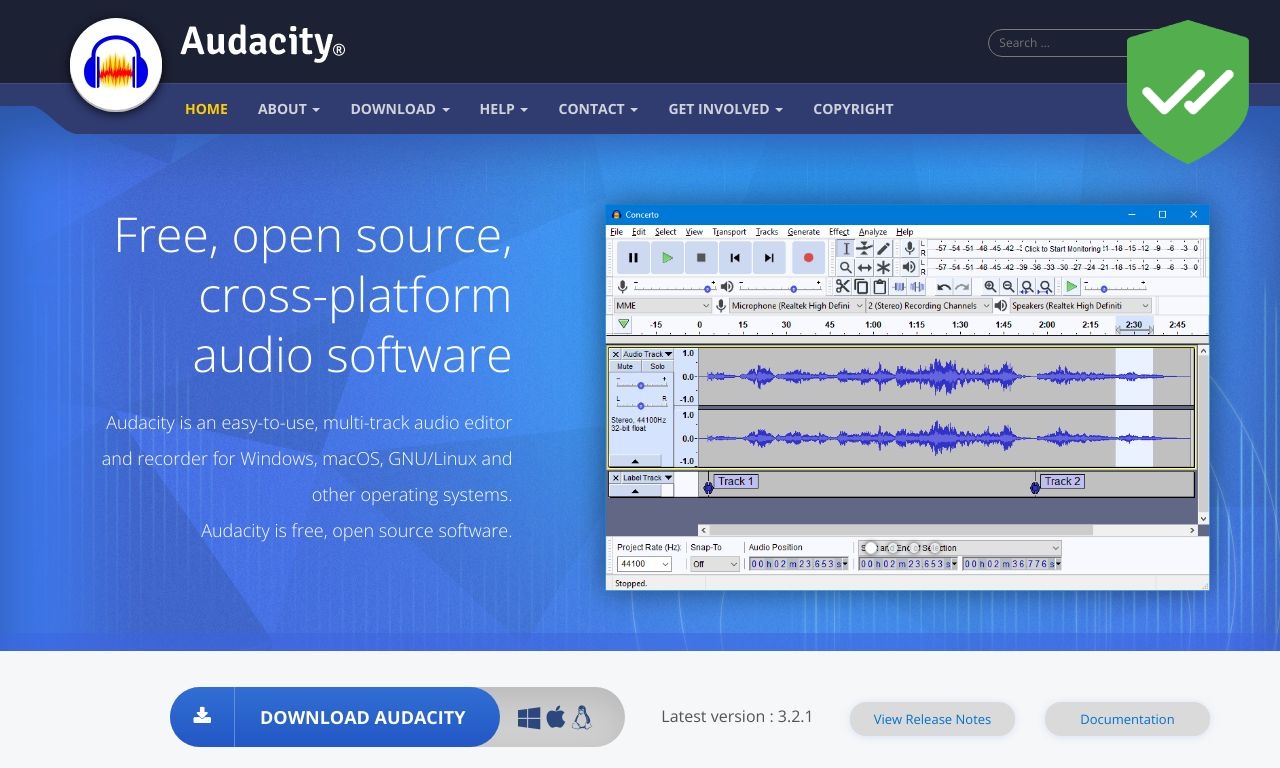Screen dimensions: 1280x768
Task: Click the Fit Selection to Width icon
Action: click(1027, 287)
